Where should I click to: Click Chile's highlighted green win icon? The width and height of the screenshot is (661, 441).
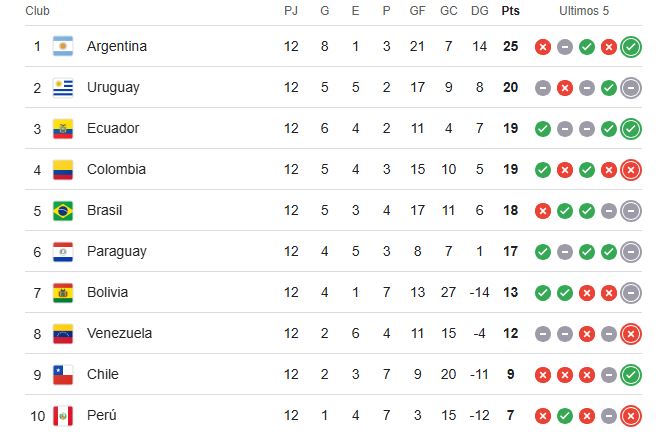[631, 375]
